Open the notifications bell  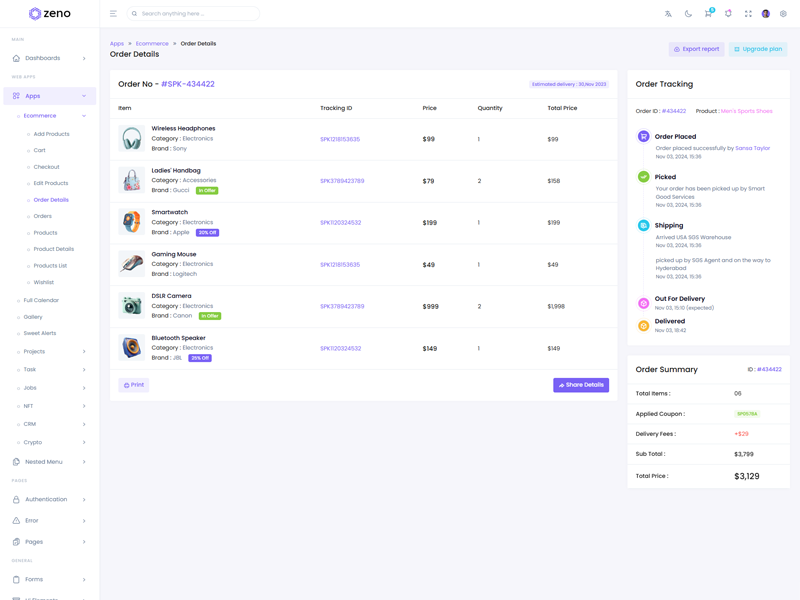click(x=728, y=14)
